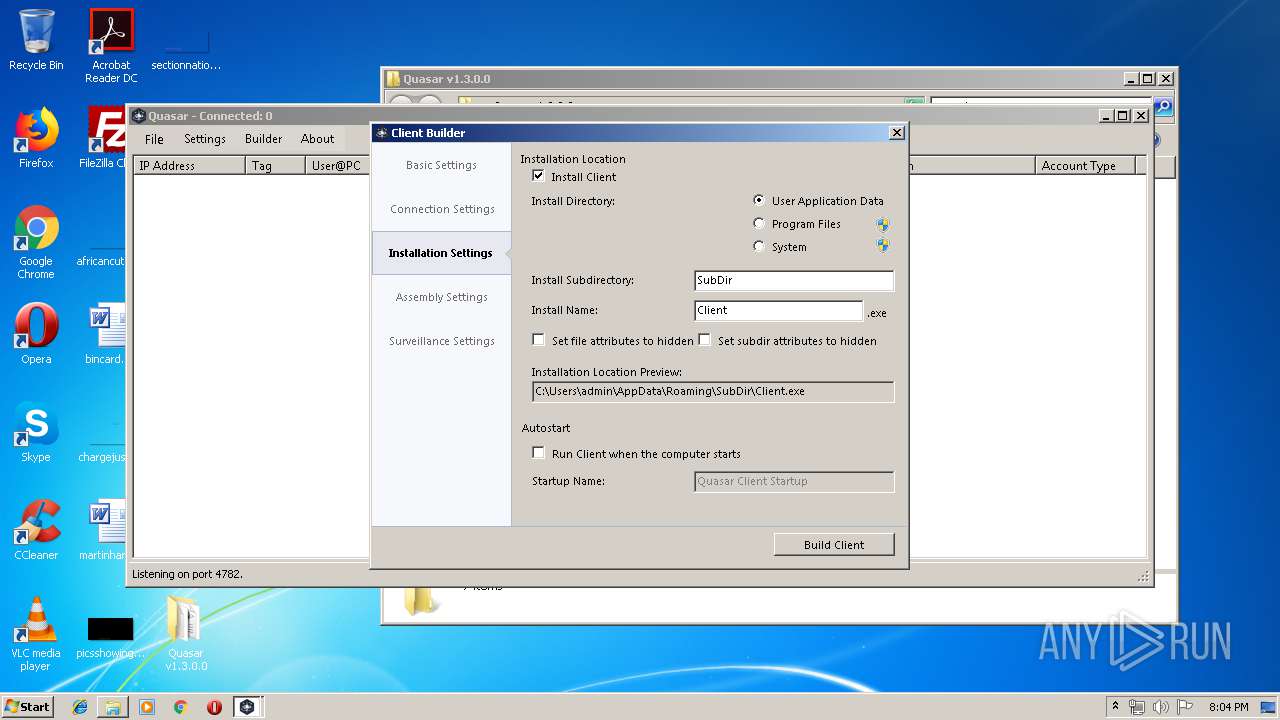The height and width of the screenshot is (720, 1280).
Task: Select Program Files install directory
Action: 759,224
